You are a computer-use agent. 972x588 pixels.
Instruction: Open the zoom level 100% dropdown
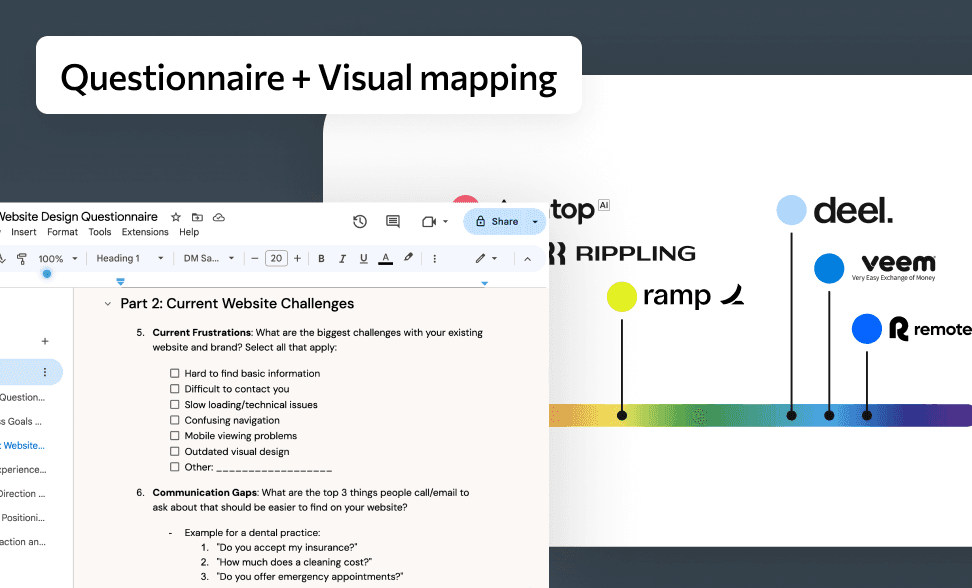(58, 258)
